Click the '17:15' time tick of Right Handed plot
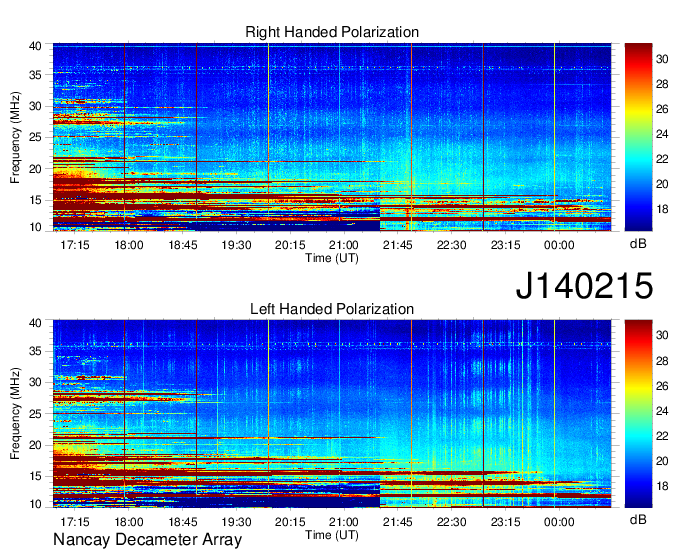Image resolution: width=680 pixels, height=552 pixels. pyautogui.click(x=75, y=245)
